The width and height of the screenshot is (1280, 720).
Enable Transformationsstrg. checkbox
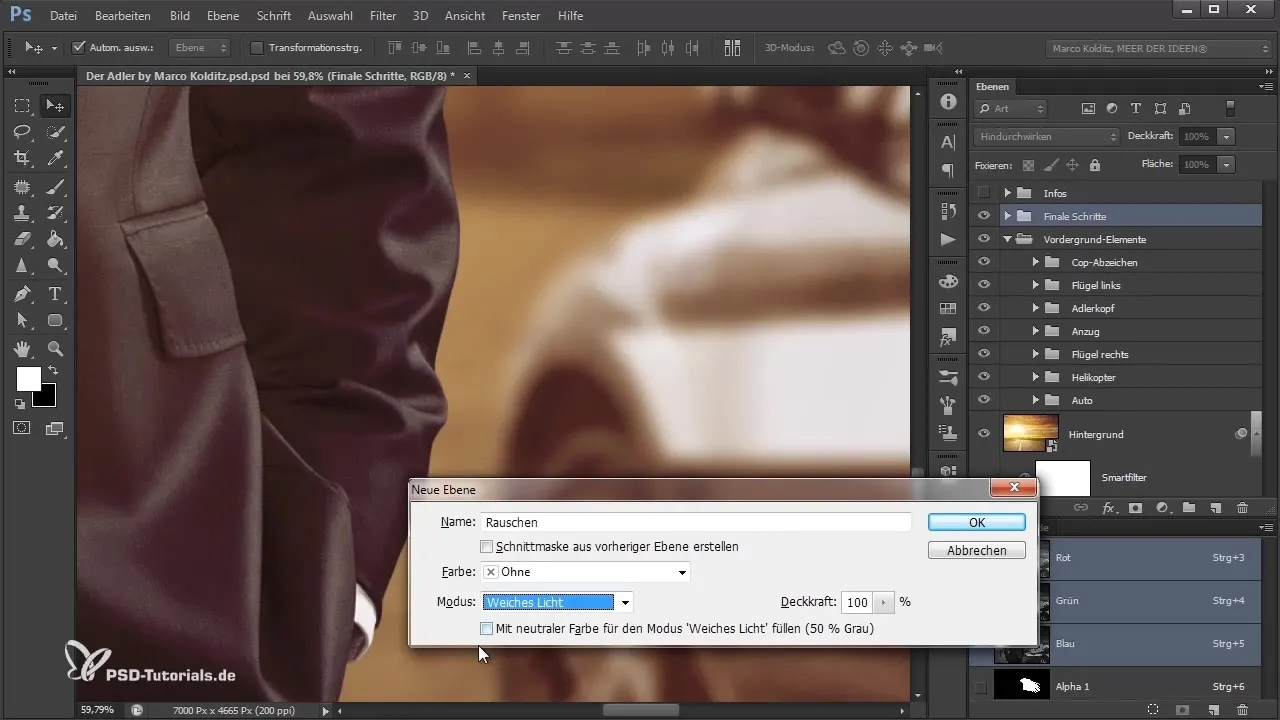click(x=256, y=47)
